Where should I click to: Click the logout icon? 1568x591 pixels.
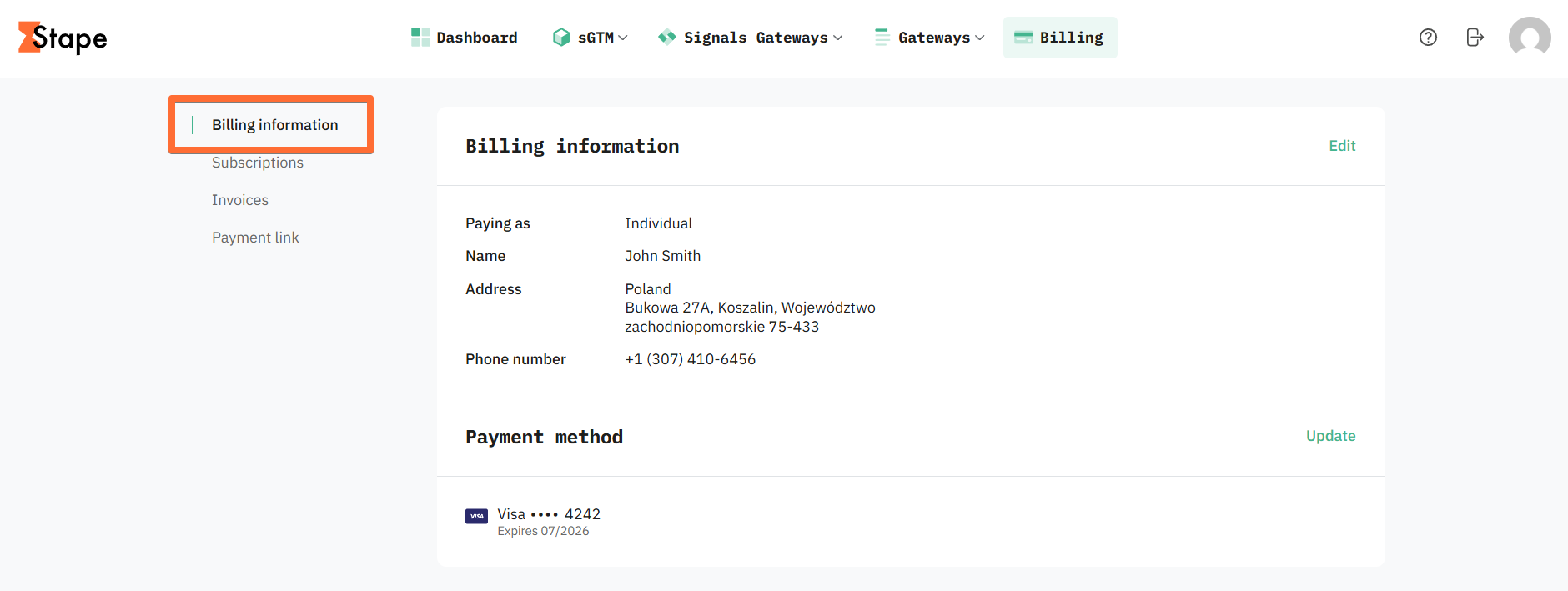[1475, 38]
